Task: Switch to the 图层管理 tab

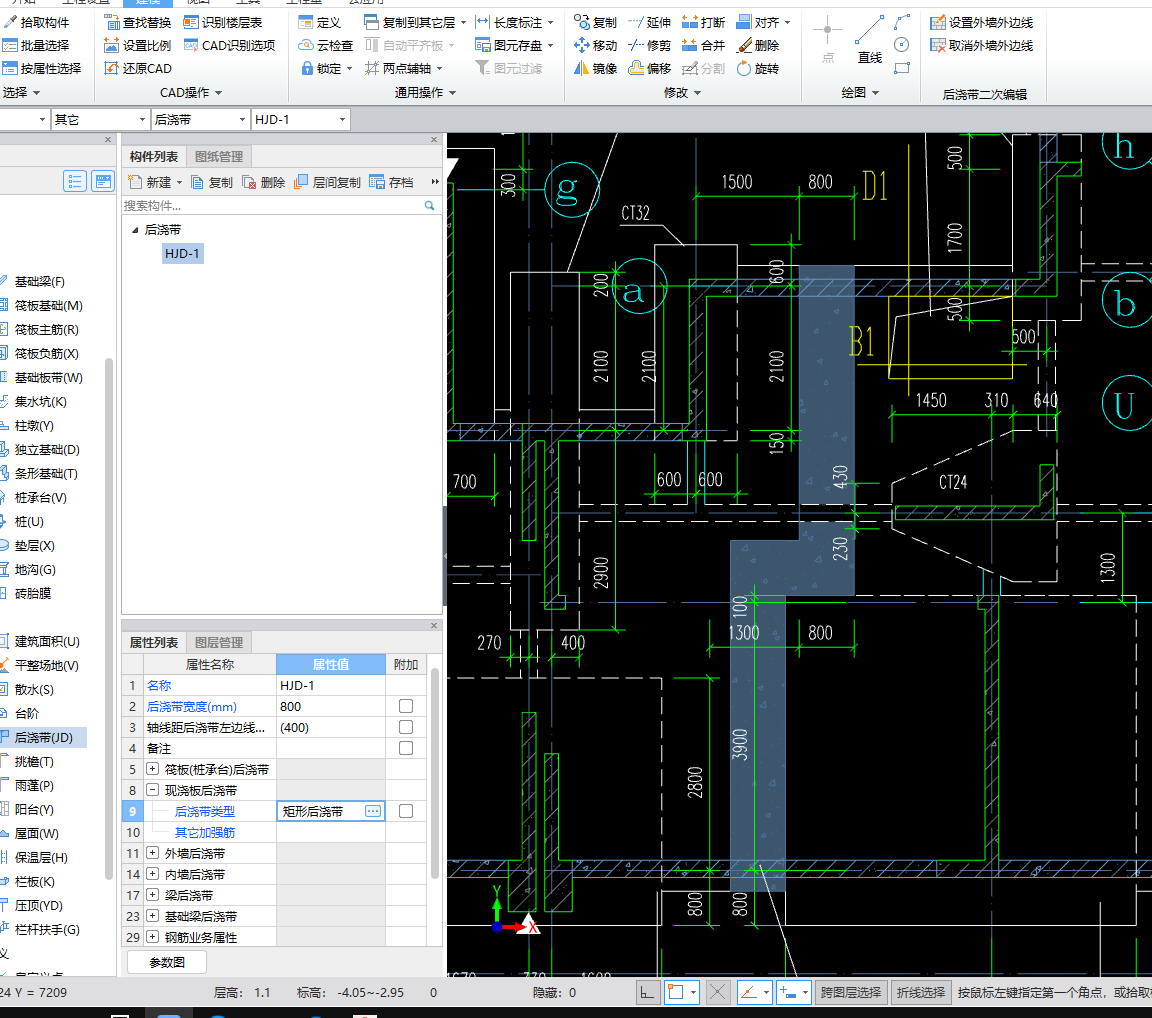Action: (219, 643)
